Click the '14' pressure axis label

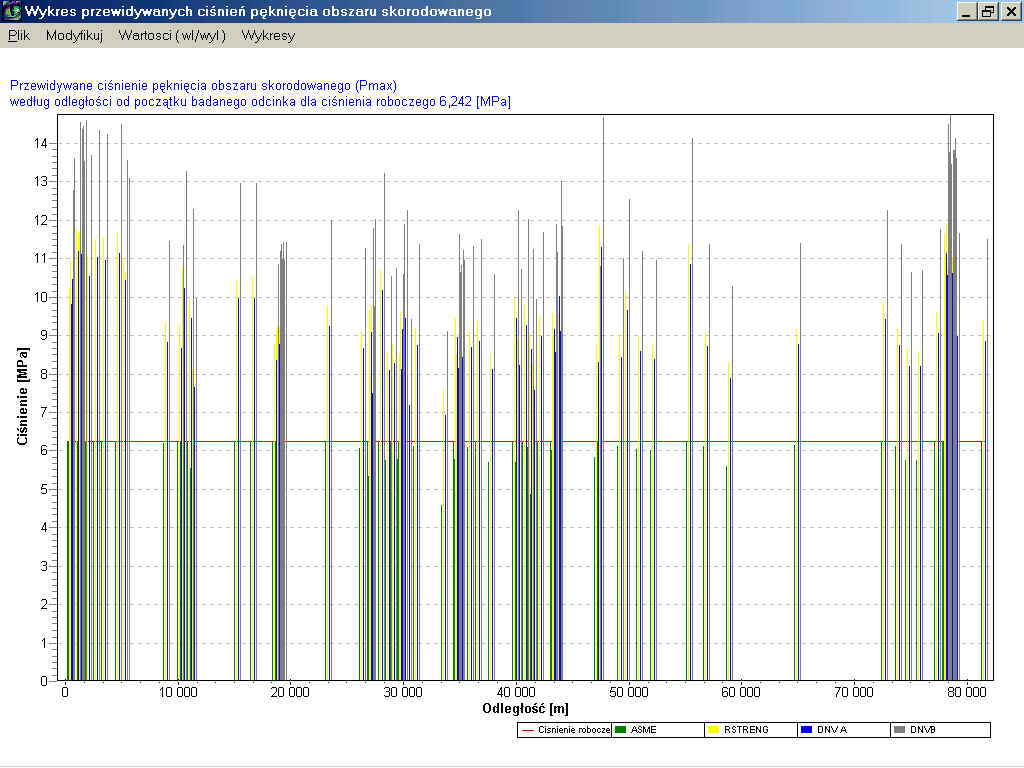click(x=41, y=144)
